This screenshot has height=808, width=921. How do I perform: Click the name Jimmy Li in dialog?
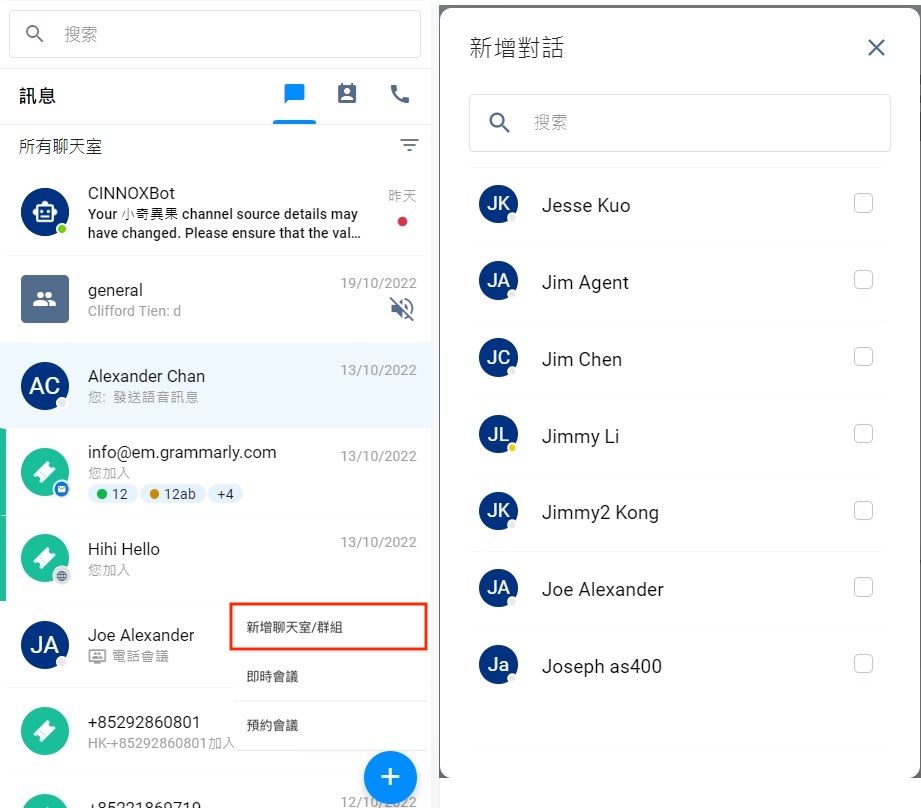click(580, 436)
